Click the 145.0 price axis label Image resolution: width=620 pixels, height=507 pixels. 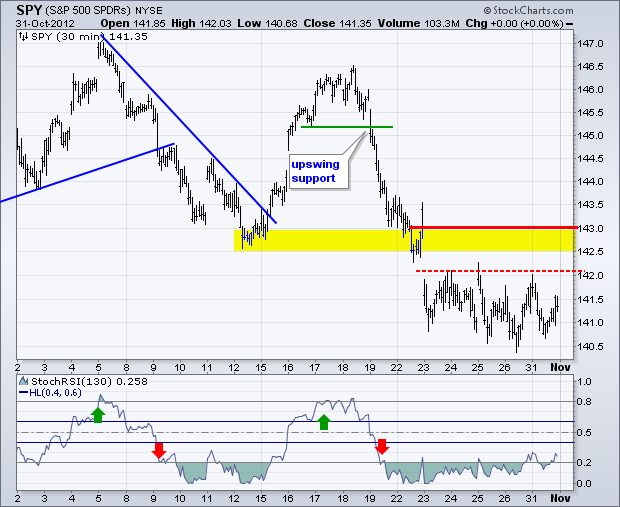click(590, 136)
